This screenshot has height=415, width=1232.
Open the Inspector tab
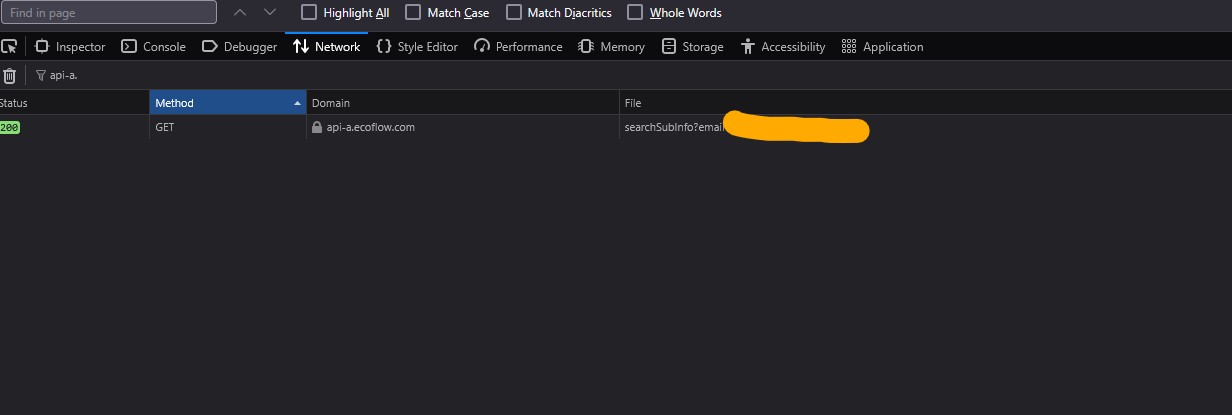[x=70, y=46]
